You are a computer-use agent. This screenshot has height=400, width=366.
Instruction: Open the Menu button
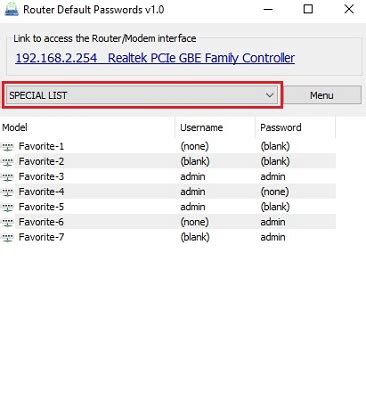coord(322,95)
